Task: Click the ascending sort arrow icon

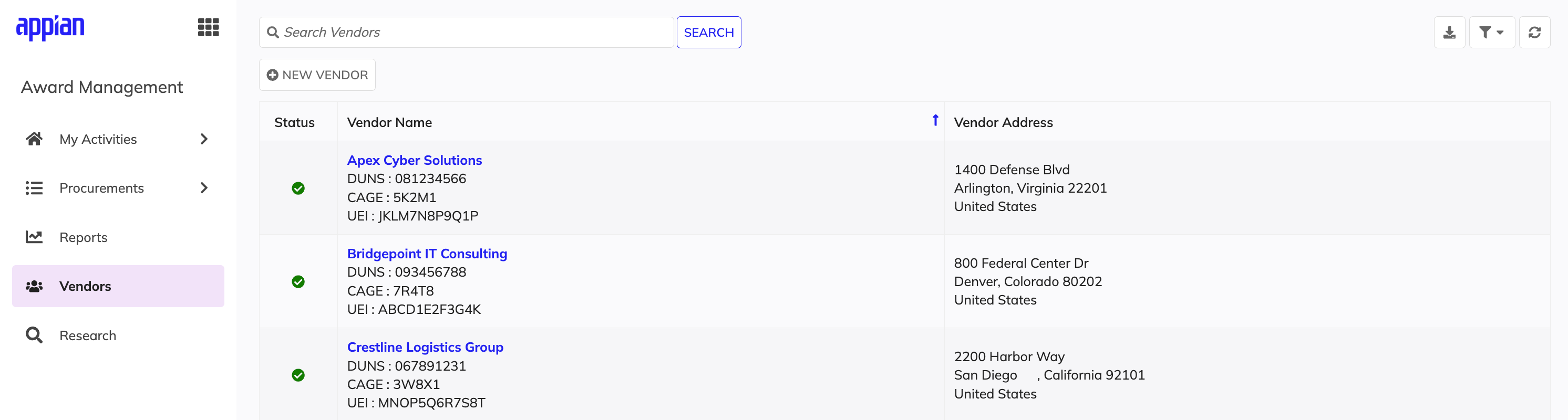Action: tap(935, 120)
